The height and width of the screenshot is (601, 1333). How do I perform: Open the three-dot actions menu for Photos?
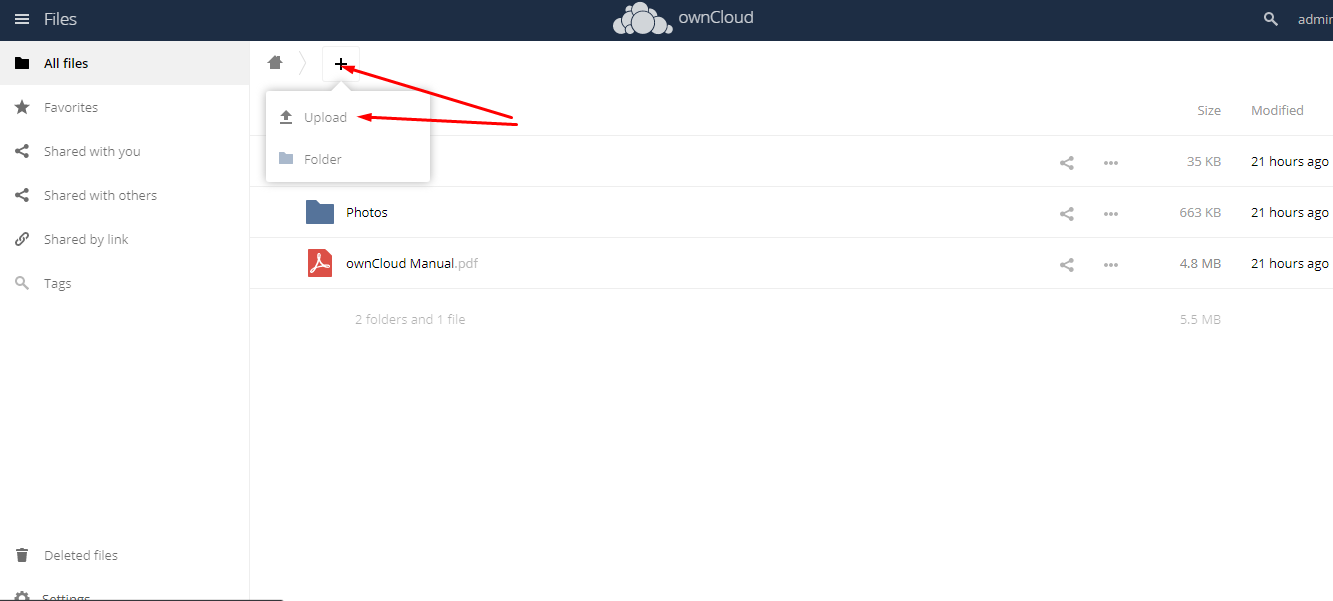(x=1110, y=212)
